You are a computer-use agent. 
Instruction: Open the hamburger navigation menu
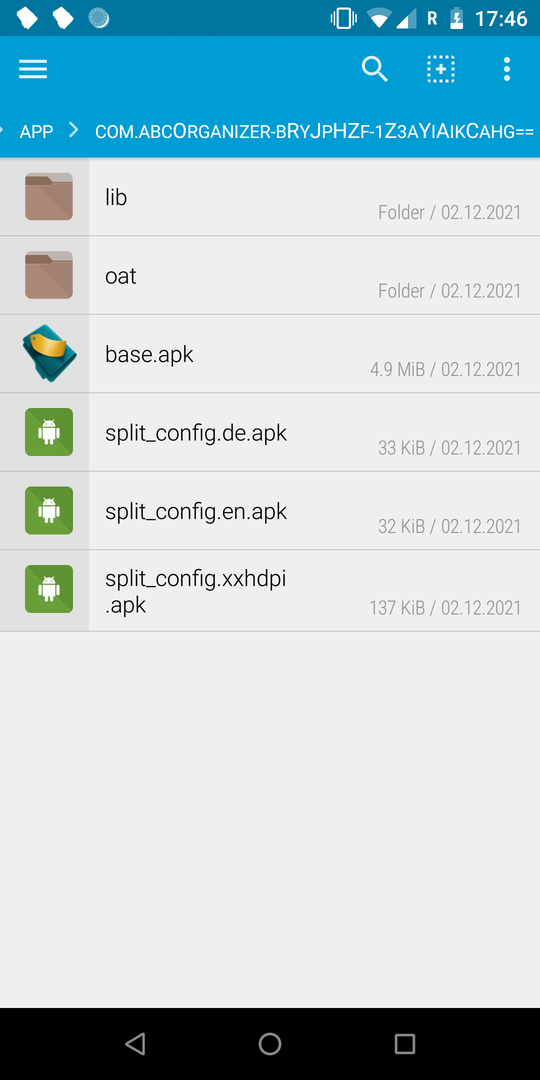coord(33,69)
